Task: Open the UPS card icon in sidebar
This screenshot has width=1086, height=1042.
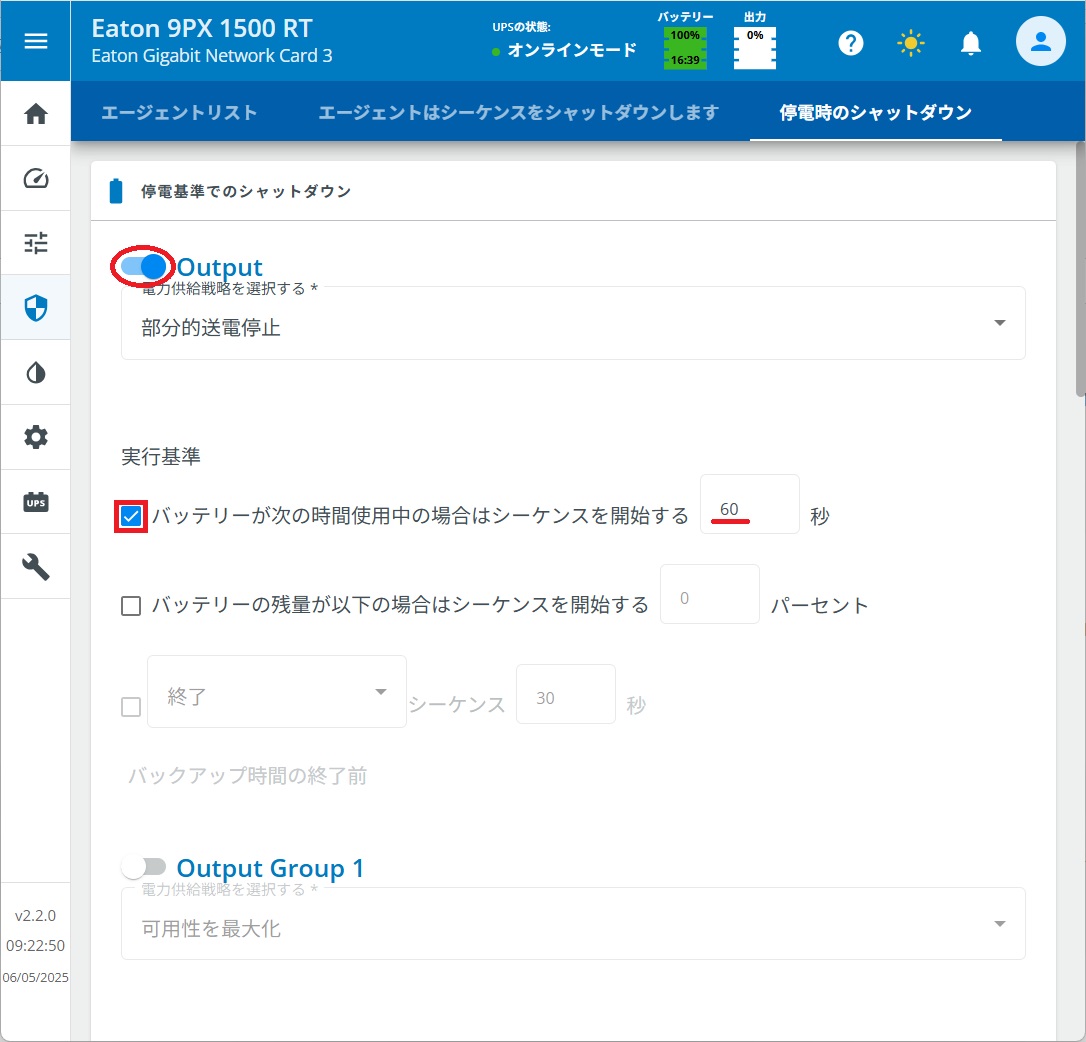Action: pos(35,502)
